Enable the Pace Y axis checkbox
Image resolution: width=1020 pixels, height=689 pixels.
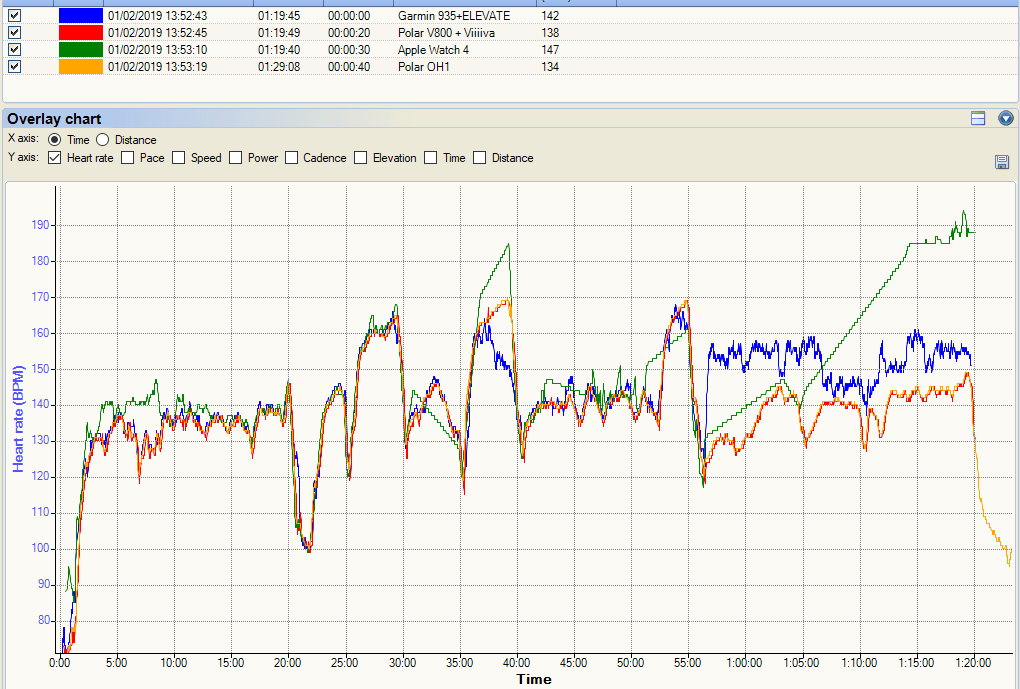(128, 158)
